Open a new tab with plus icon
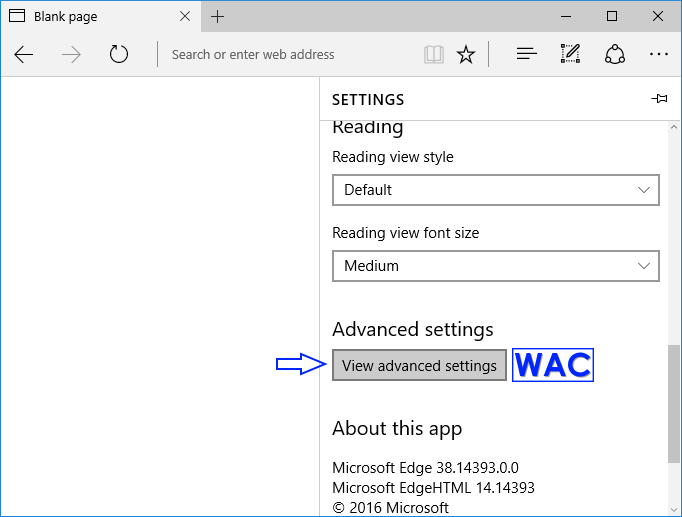Image resolution: width=682 pixels, height=517 pixels. (x=217, y=17)
